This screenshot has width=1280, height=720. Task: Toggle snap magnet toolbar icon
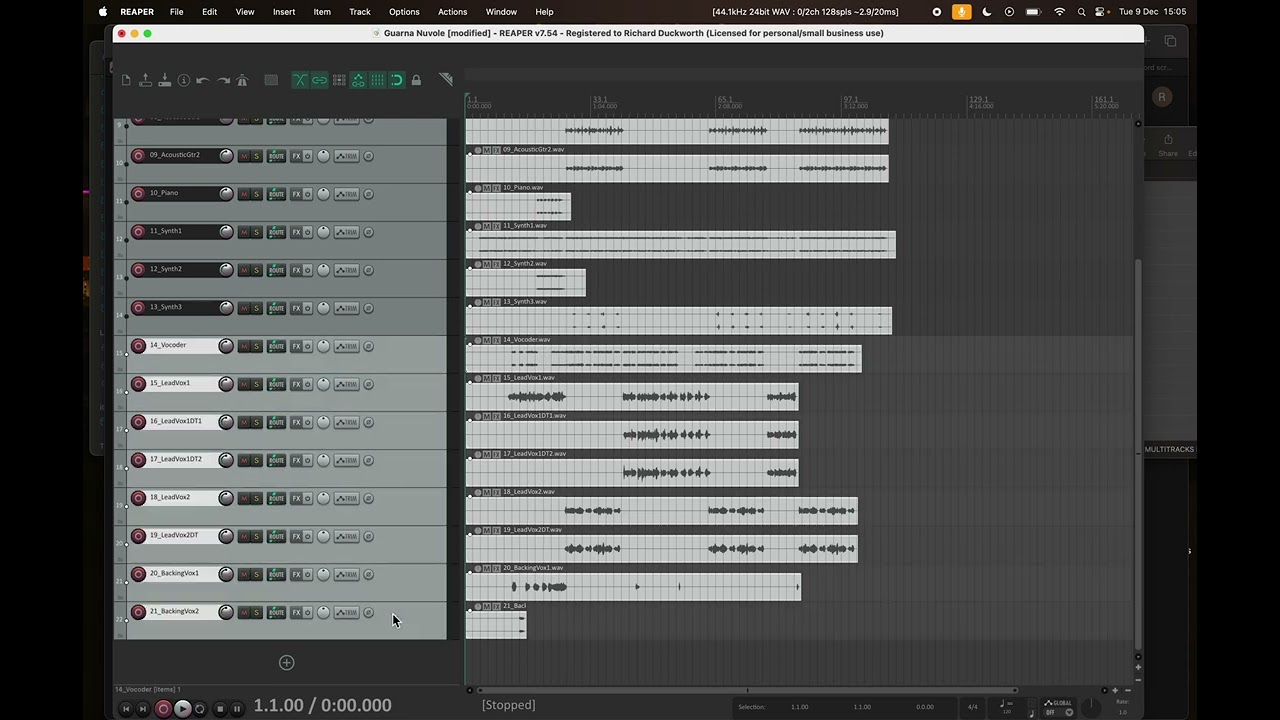[397, 80]
